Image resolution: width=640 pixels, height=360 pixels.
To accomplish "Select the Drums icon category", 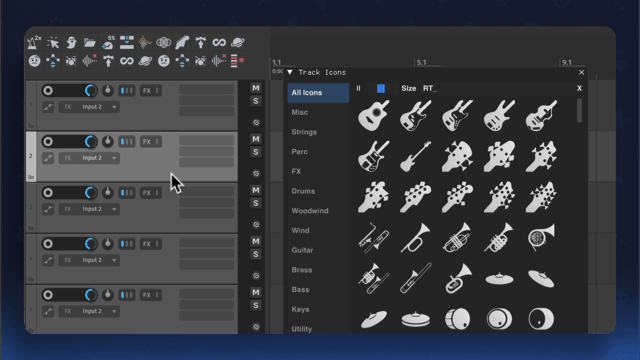I will [x=303, y=191].
